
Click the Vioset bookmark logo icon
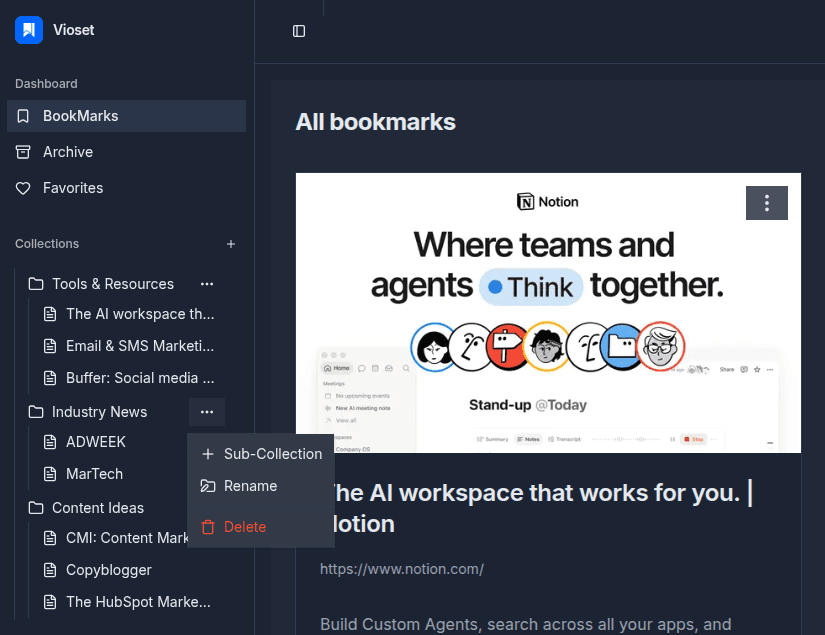pos(29,30)
